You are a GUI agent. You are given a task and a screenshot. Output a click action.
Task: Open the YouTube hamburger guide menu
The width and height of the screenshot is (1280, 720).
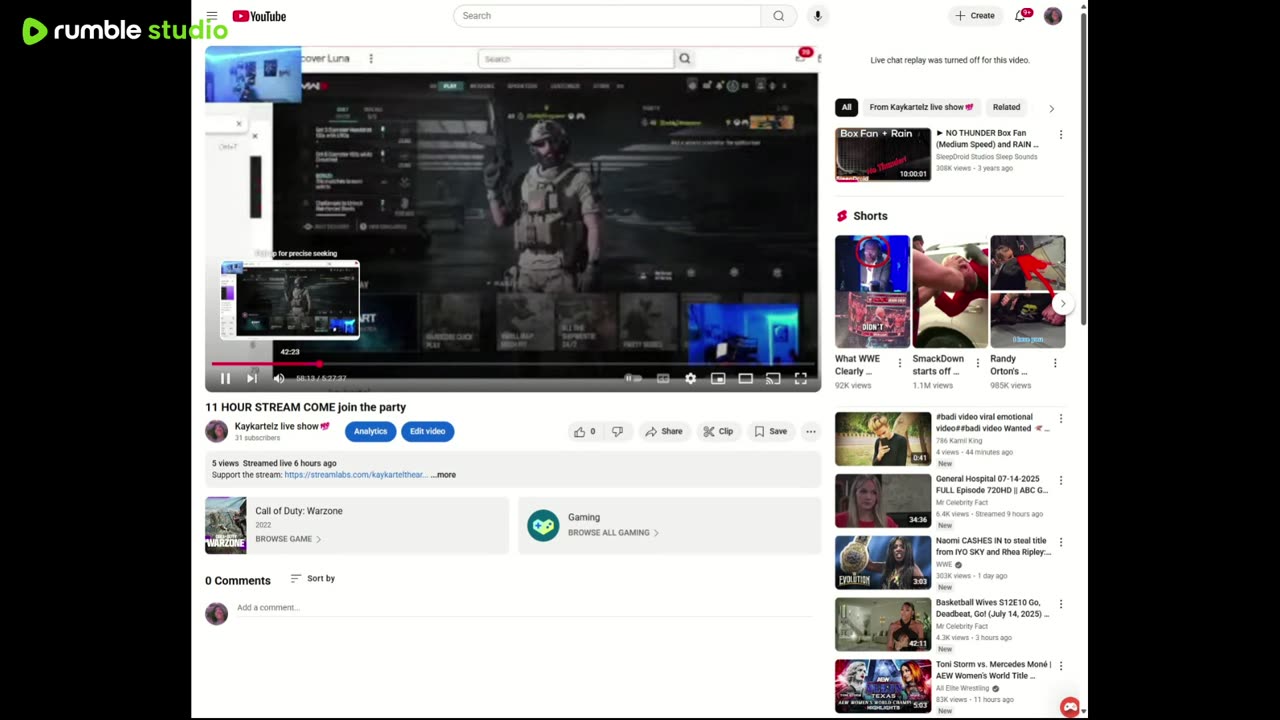click(x=212, y=16)
